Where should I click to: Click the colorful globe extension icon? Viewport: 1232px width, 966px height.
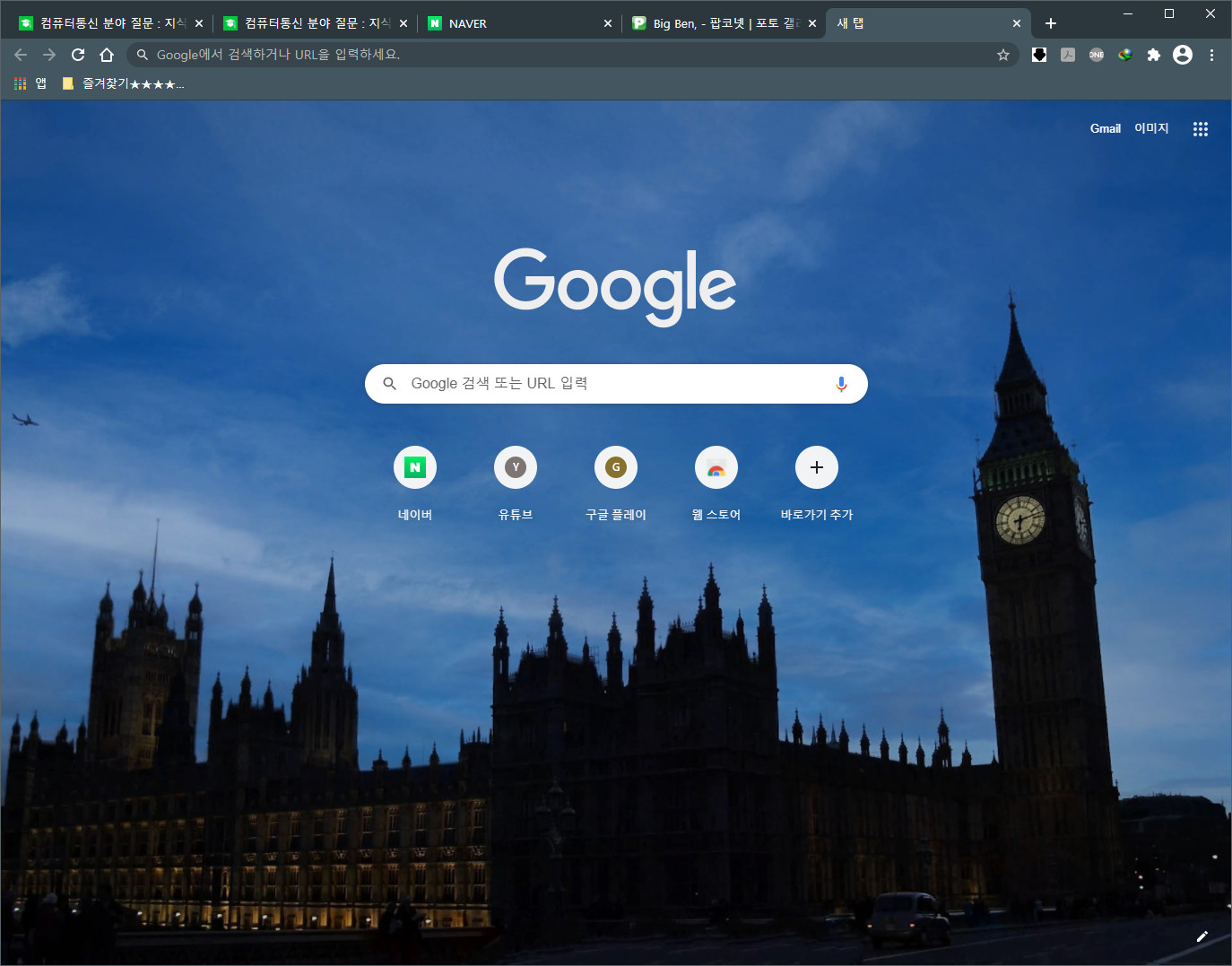click(1125, 55)
